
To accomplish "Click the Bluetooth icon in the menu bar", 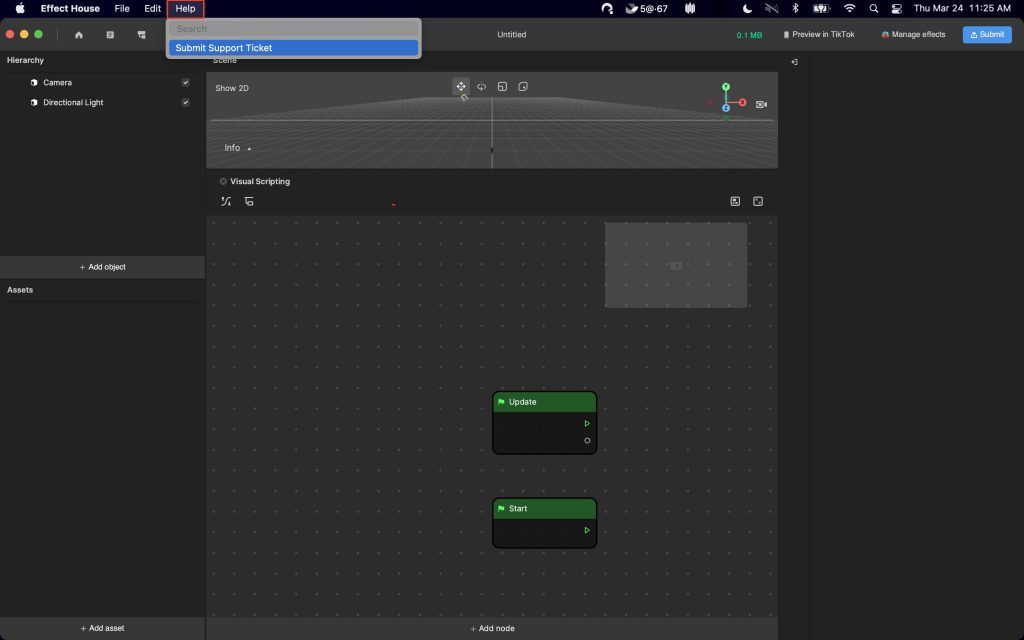I will 795,8.
